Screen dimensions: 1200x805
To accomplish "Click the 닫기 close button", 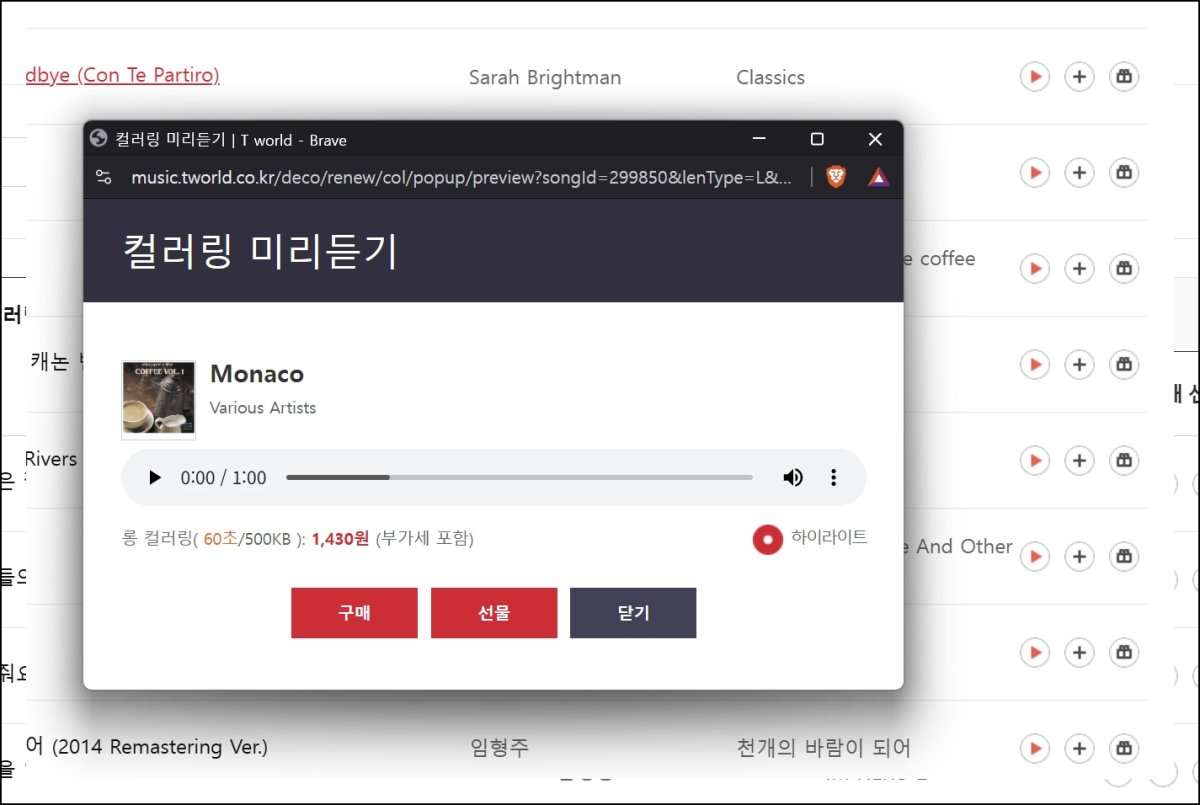I will (x=633, y=613).
